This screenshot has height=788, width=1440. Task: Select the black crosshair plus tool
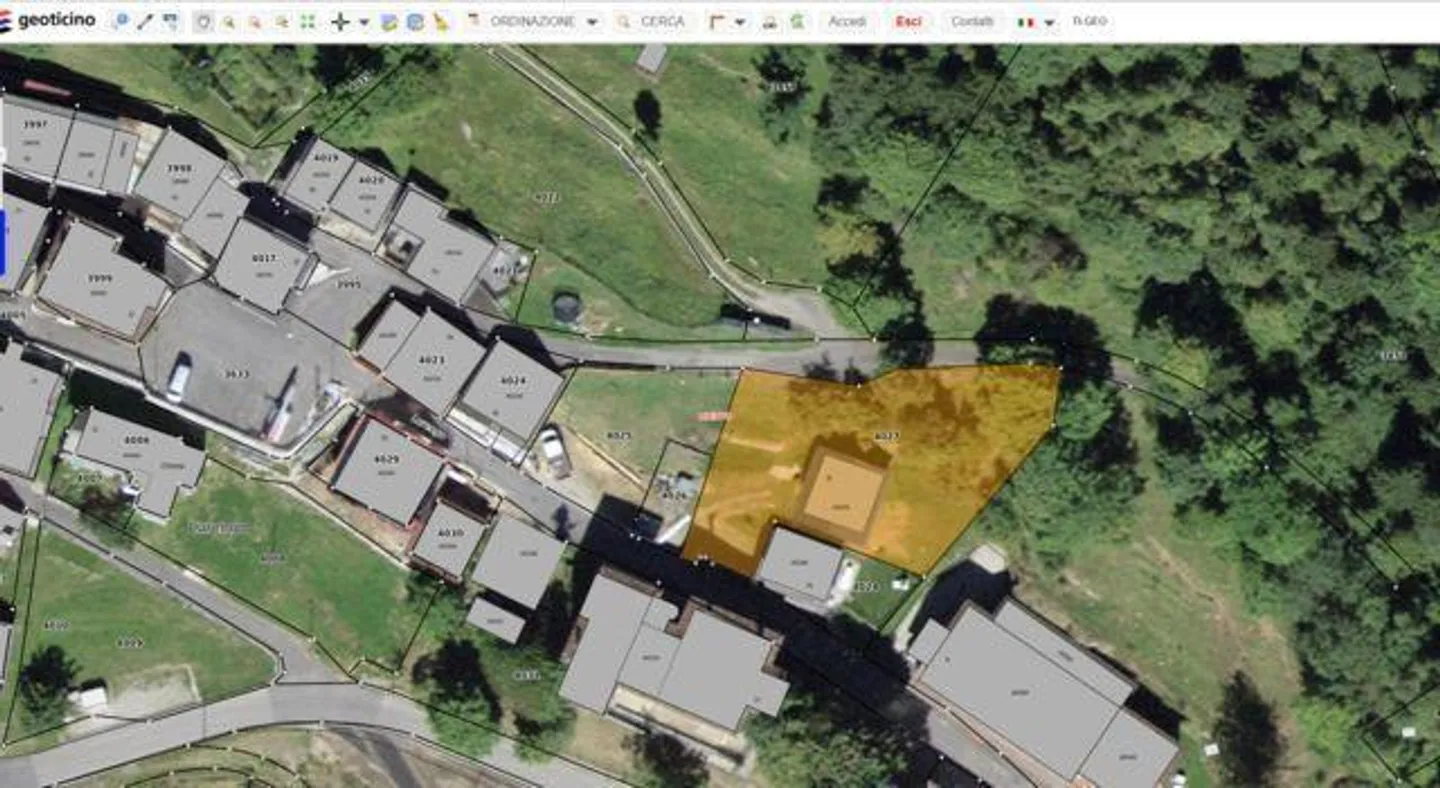click(340, 22)
